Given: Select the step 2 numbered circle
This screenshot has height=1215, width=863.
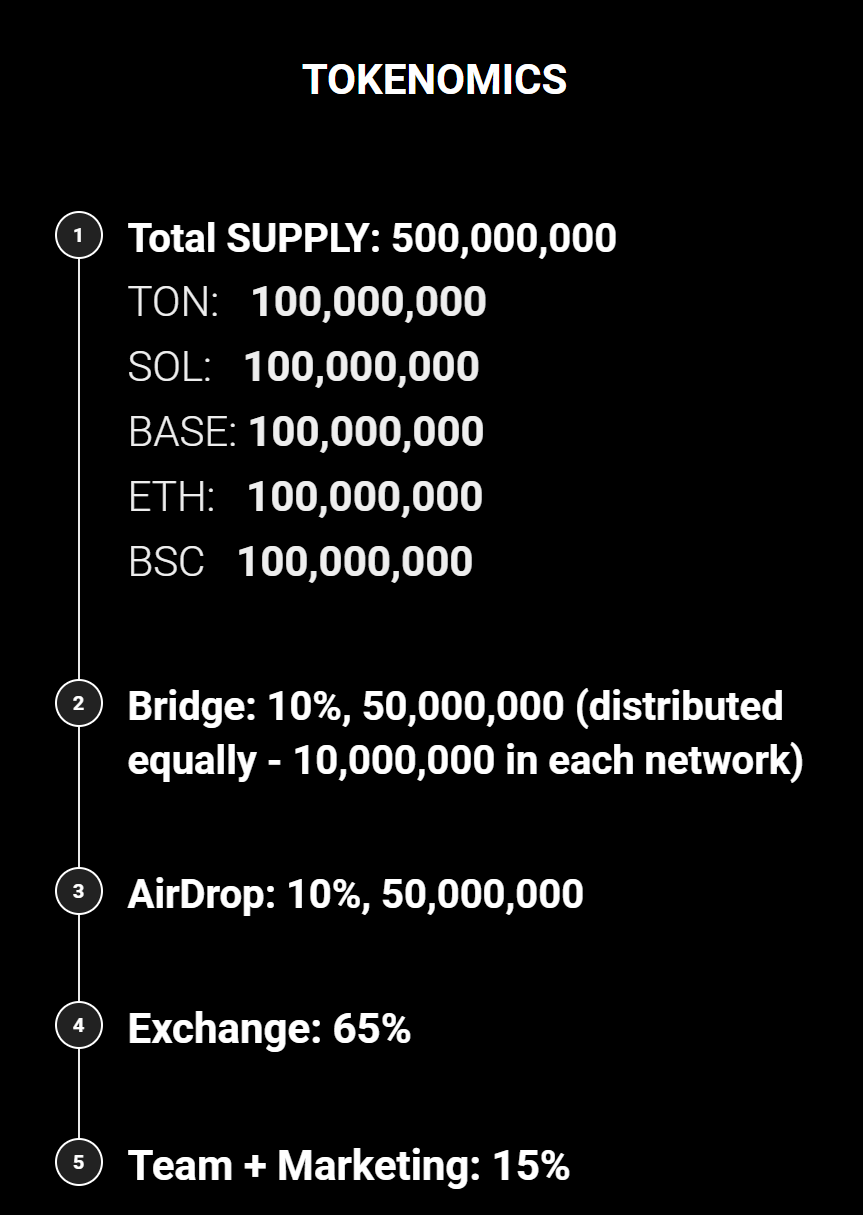Looking at the screenshot, I should (79, 704).
